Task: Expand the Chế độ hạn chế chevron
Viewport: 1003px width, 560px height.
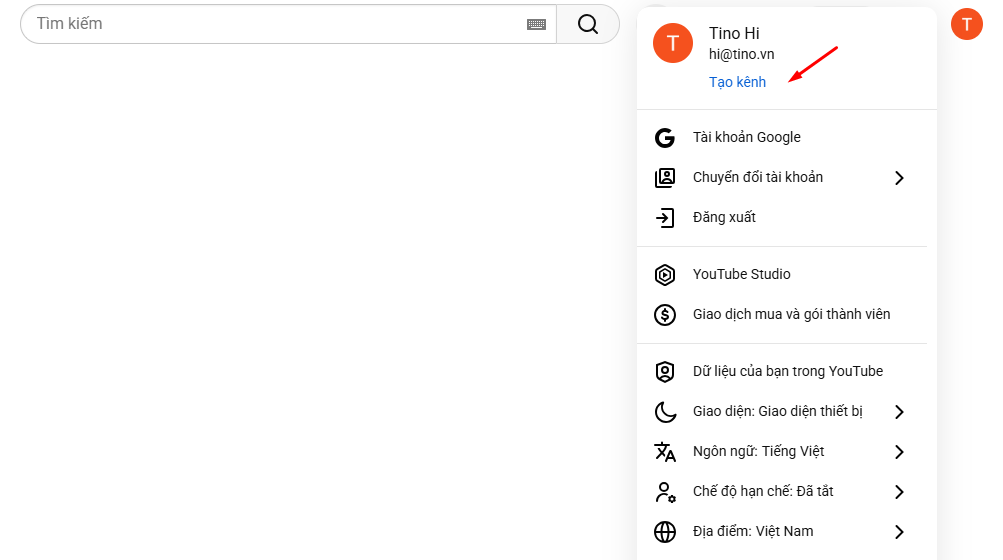Action: [899, 492]
